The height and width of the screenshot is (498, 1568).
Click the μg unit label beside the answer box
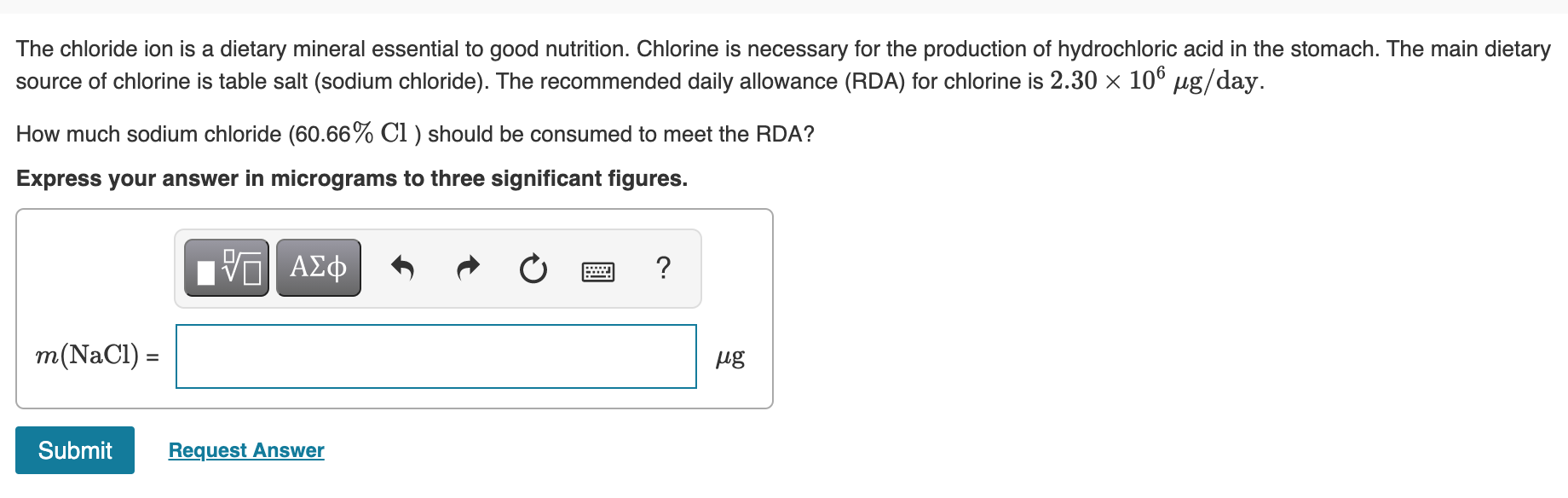[729, 357]
